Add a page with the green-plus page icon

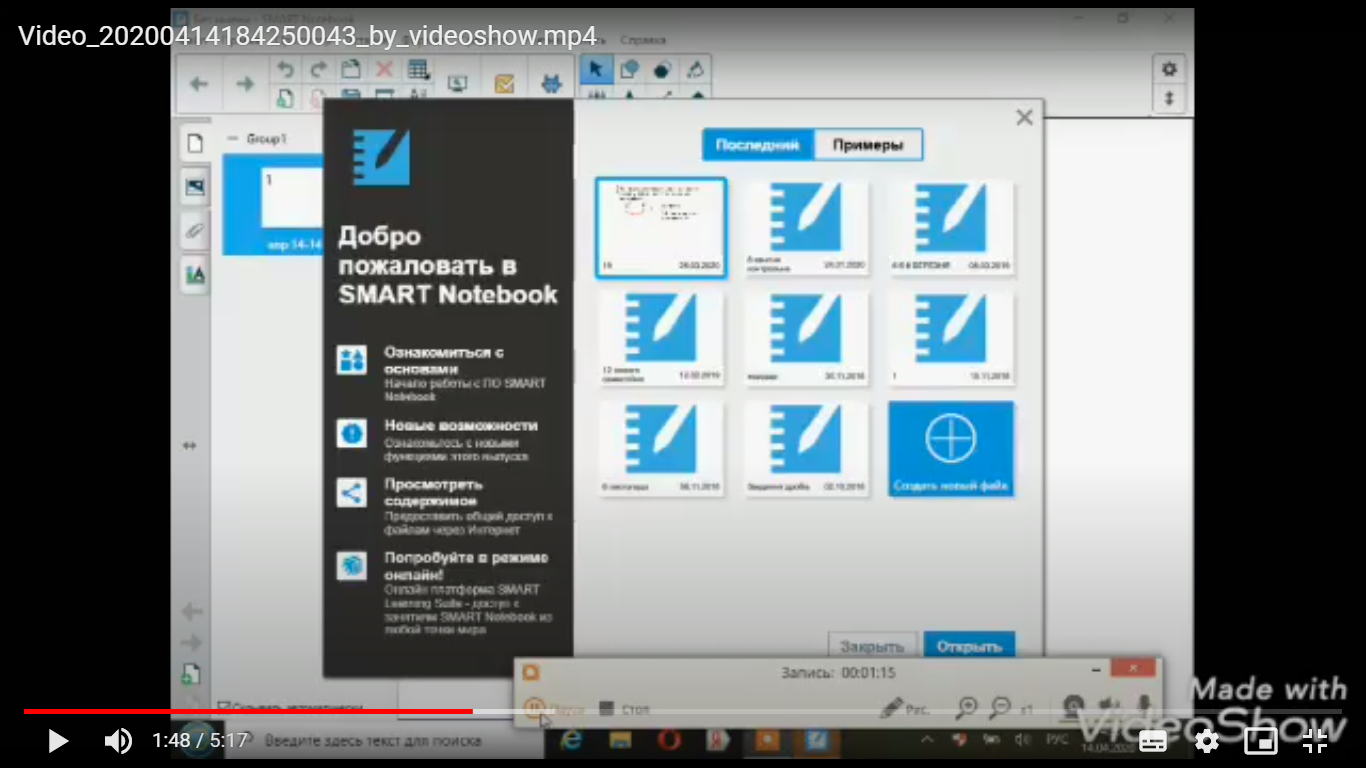285,96
